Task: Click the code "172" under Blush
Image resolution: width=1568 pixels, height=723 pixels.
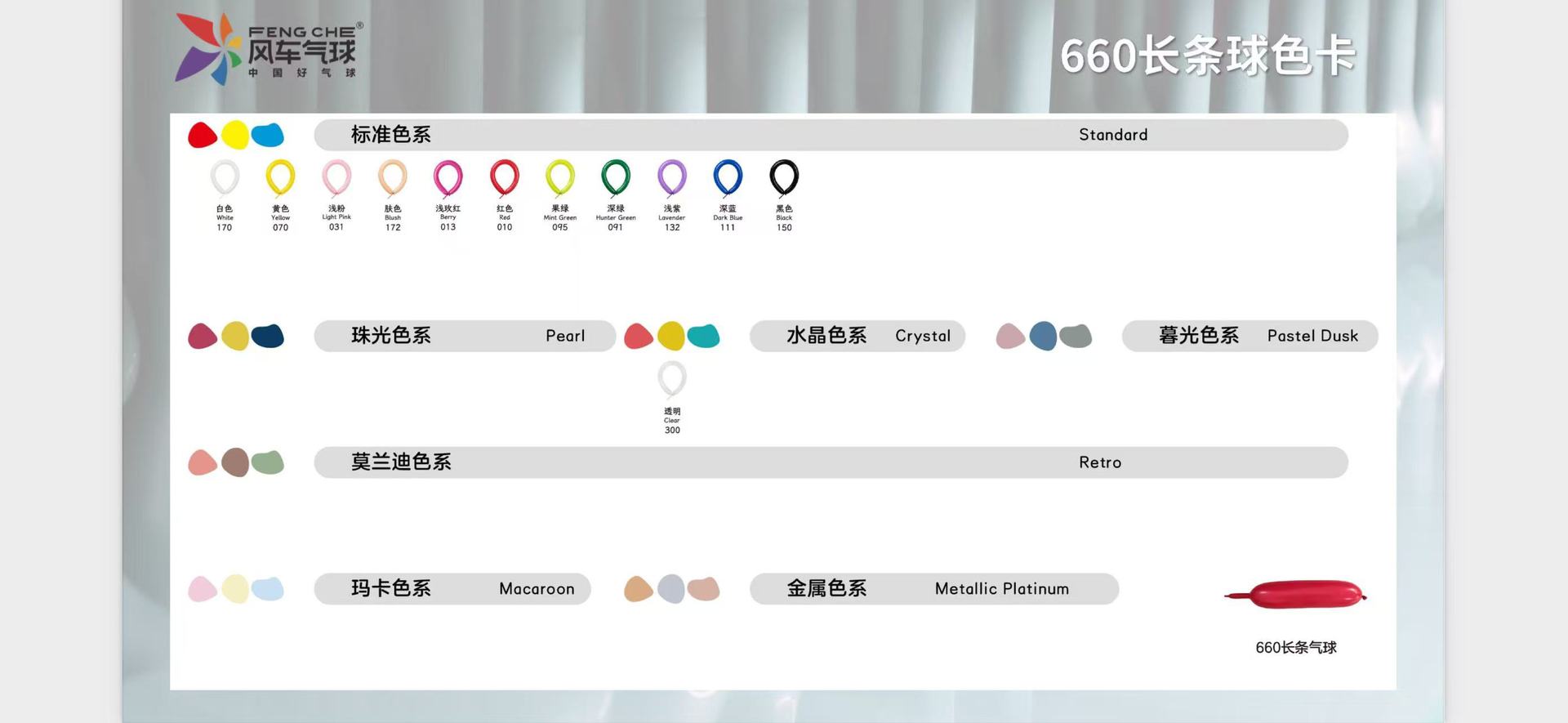Action: pyautogui.click(x=393, y=228)
